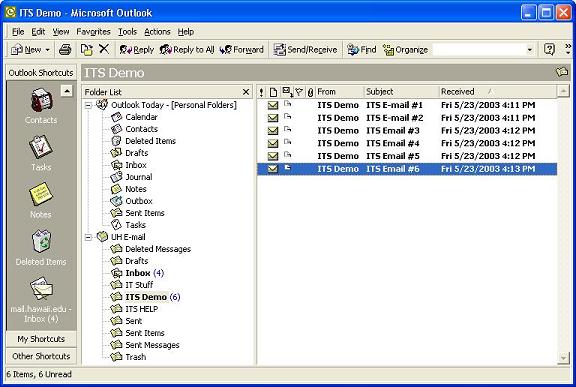Viewport: 576px width, 387px height.
Task: Open the Help menu
Action: [186, 32]
